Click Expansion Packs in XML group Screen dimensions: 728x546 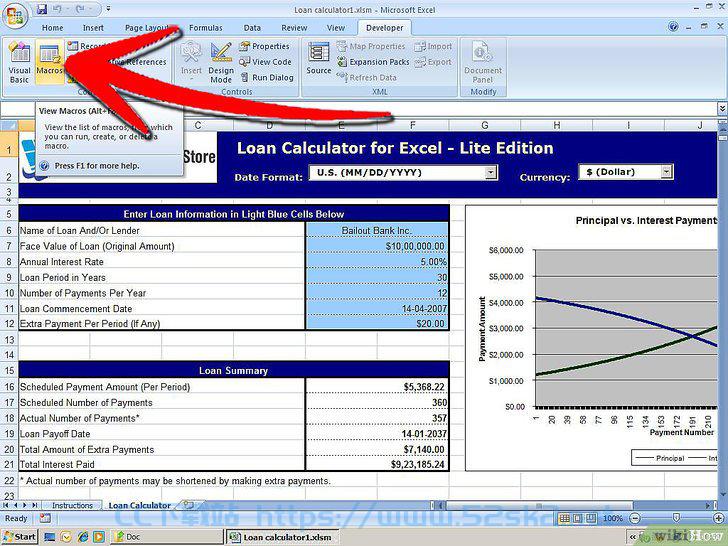tap(373, 62)
